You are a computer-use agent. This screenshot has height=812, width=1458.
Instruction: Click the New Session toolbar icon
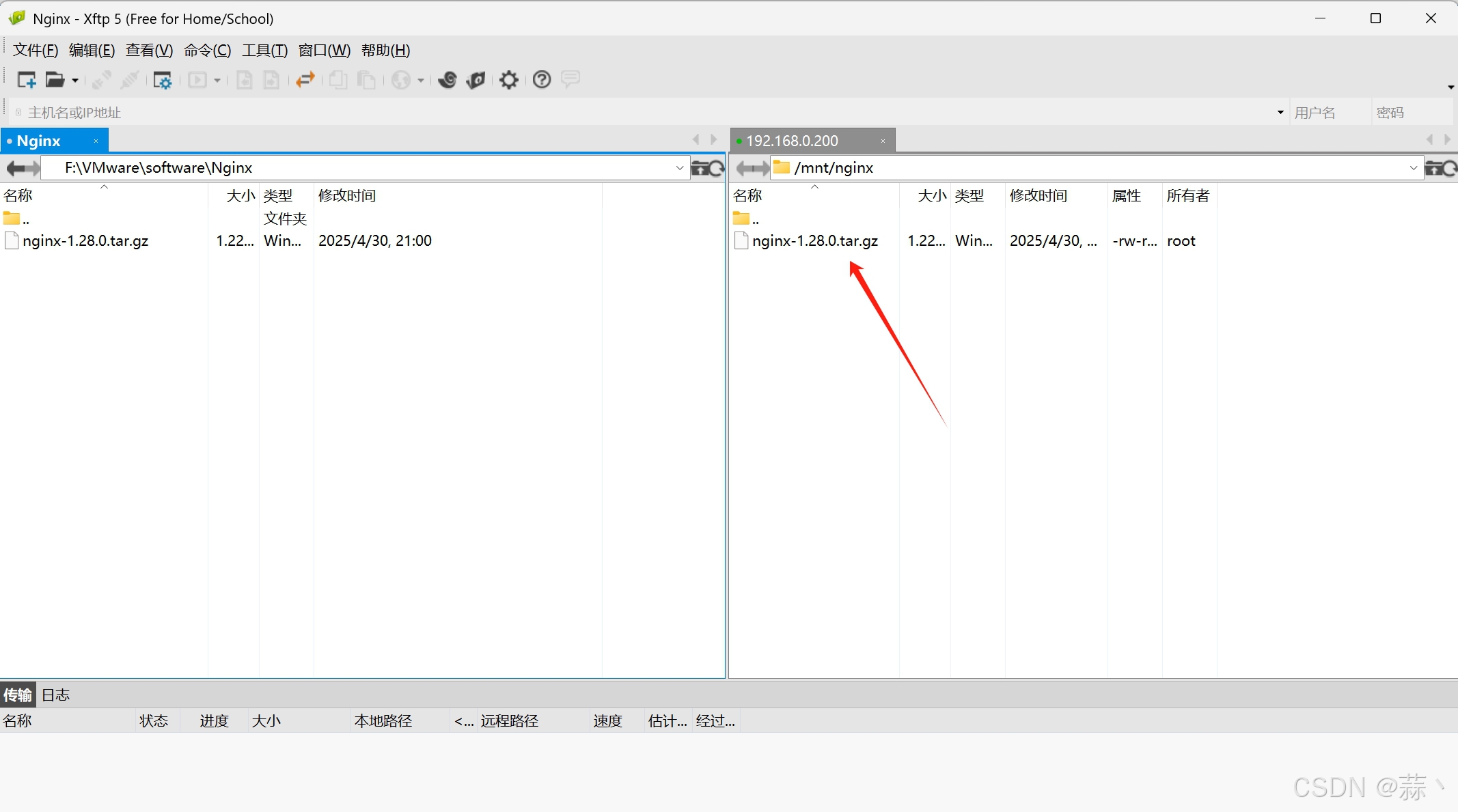click(26, 80)
